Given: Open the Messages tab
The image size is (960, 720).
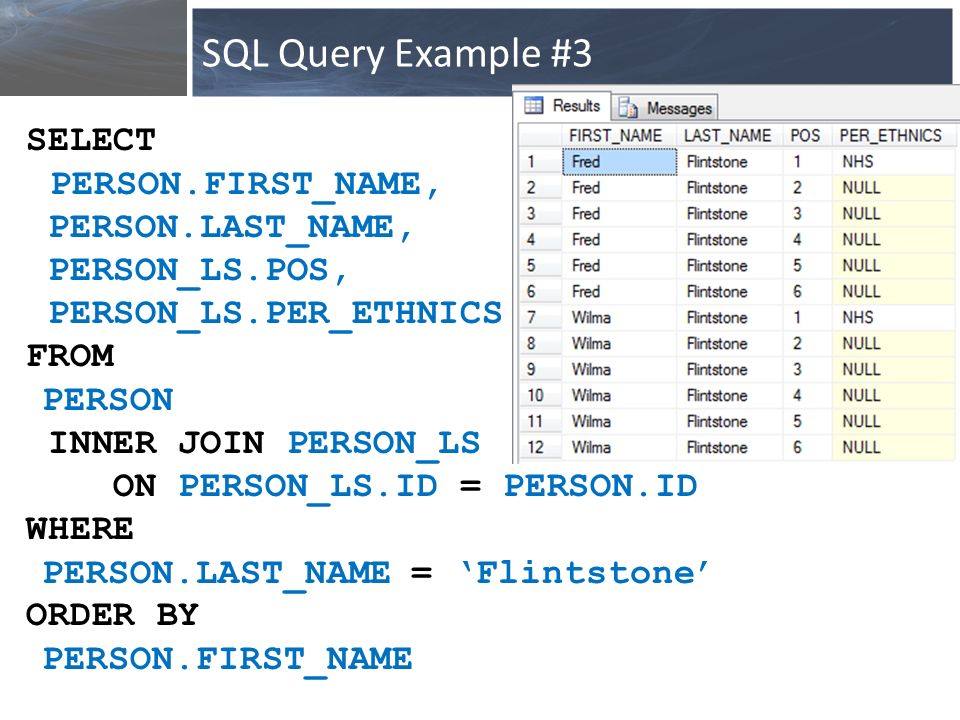Looking at the screenshot, I should pyautogui.click(x=665, y=108).
